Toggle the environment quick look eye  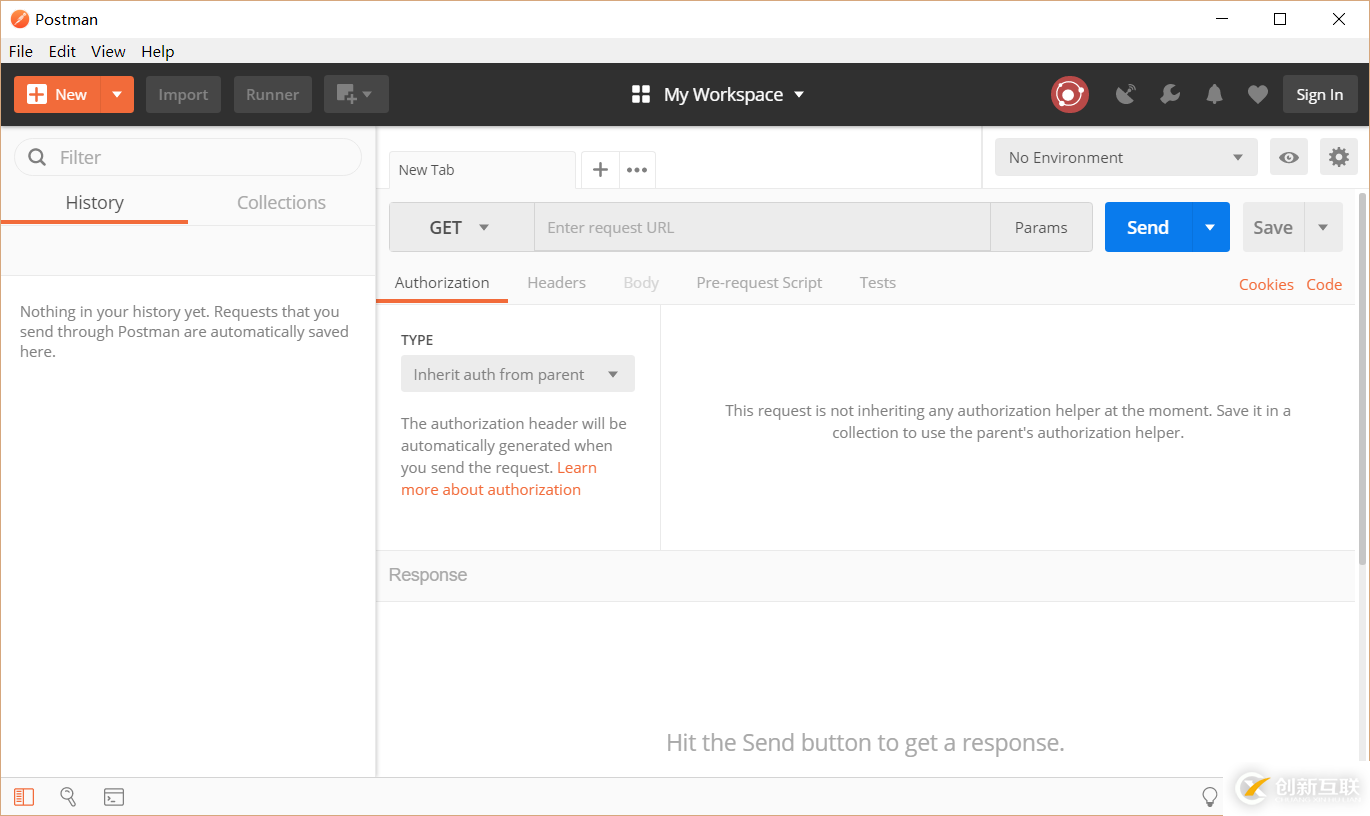[1289, 157]
